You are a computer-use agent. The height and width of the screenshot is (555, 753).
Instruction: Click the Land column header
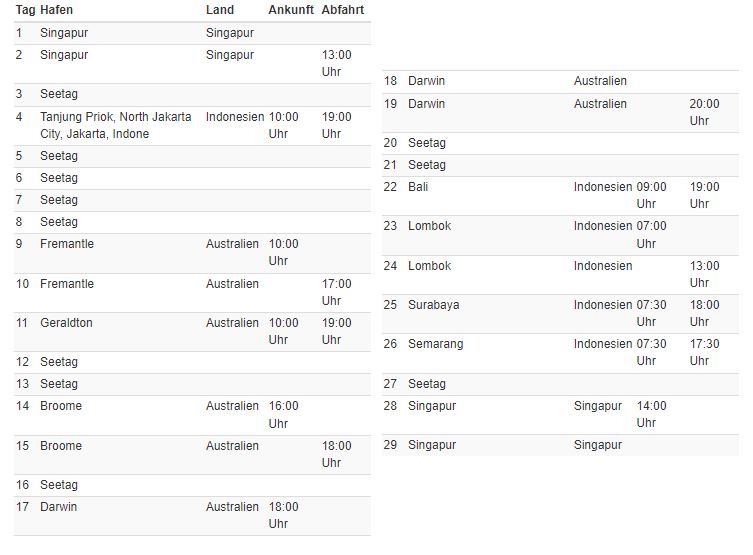(220, 10)
